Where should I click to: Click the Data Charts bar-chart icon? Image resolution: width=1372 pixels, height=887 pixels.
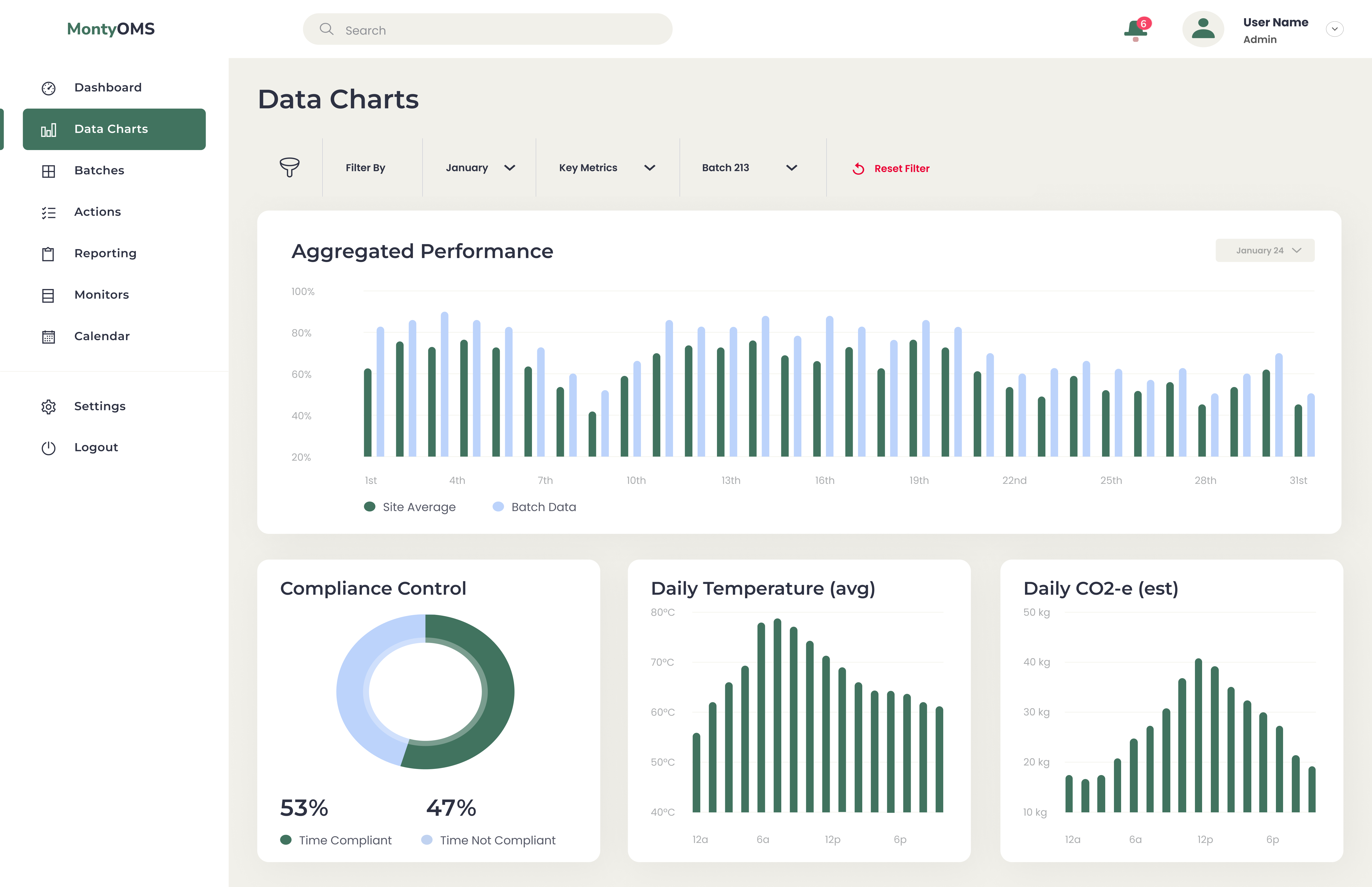click(48, 130)
